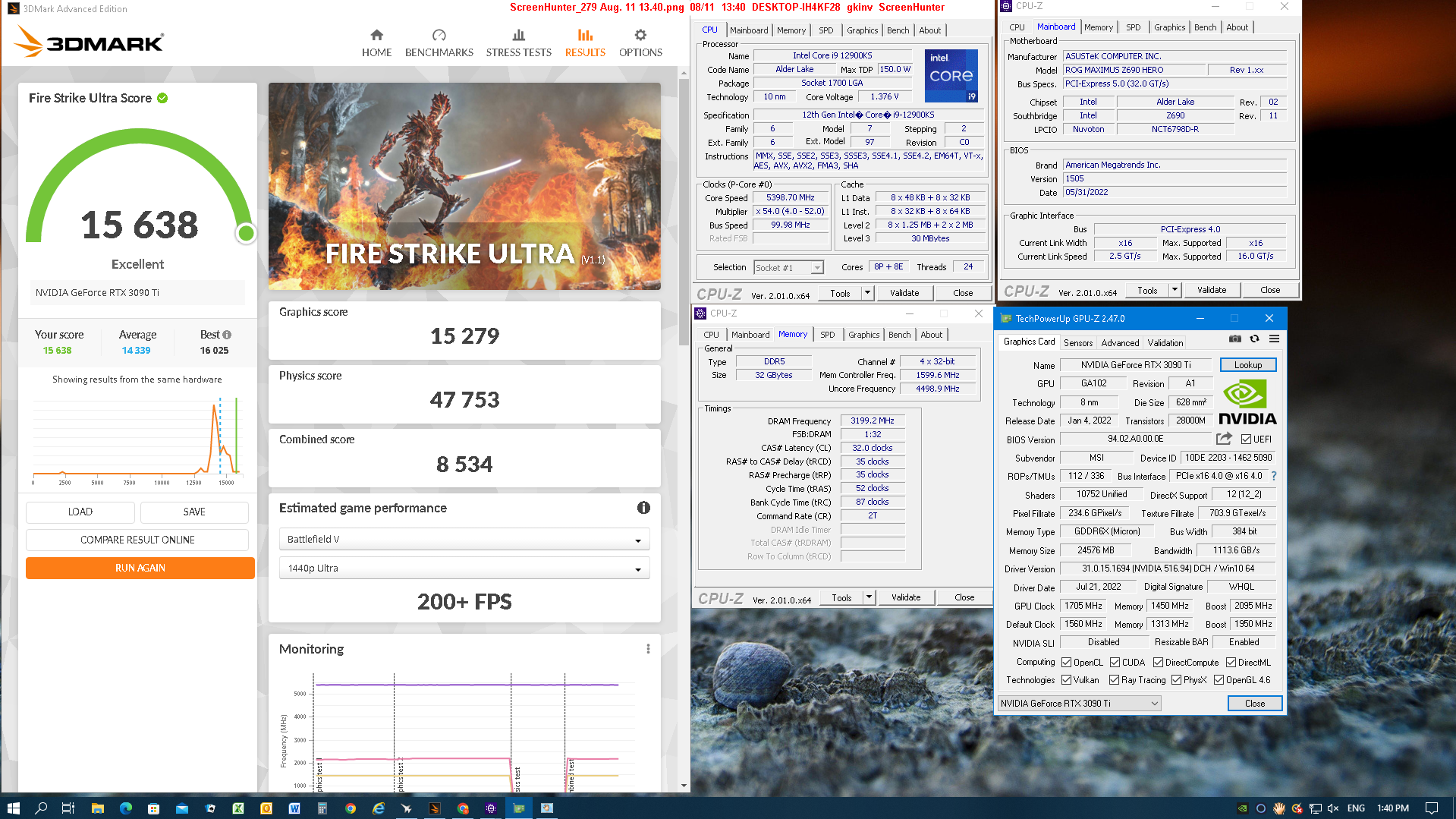Expand the Tools arrow in CPU-Z Mainboard window

click(1175, 290)
